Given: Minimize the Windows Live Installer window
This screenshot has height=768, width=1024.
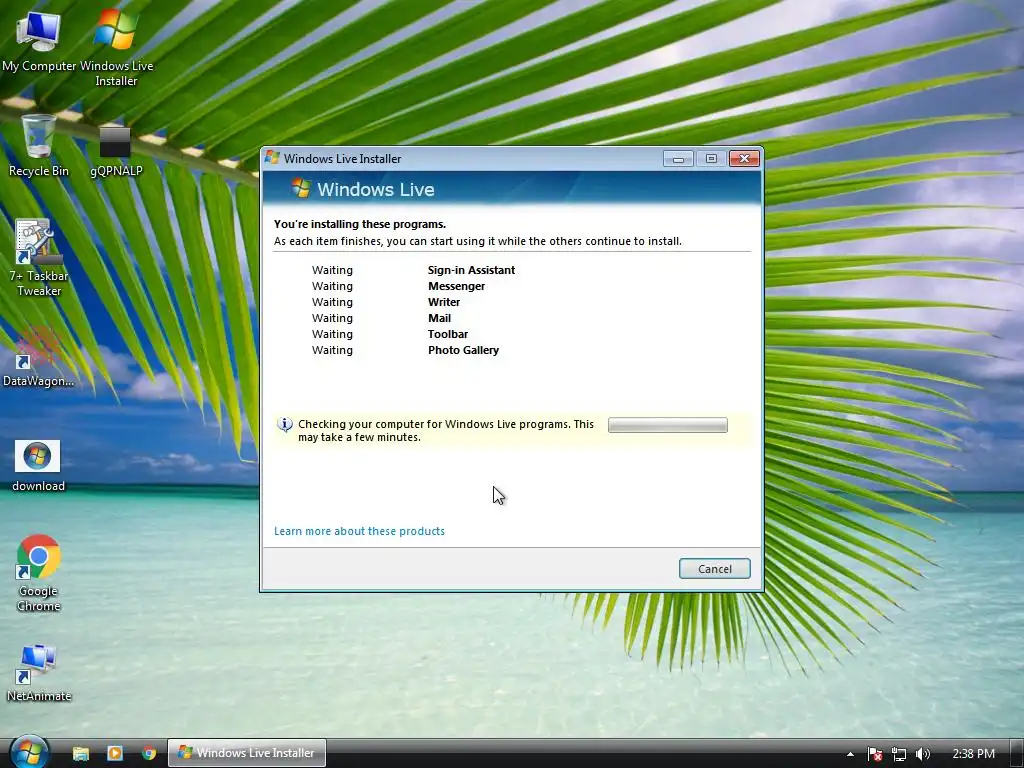Looking at the screenshot, I should [678, 159].
